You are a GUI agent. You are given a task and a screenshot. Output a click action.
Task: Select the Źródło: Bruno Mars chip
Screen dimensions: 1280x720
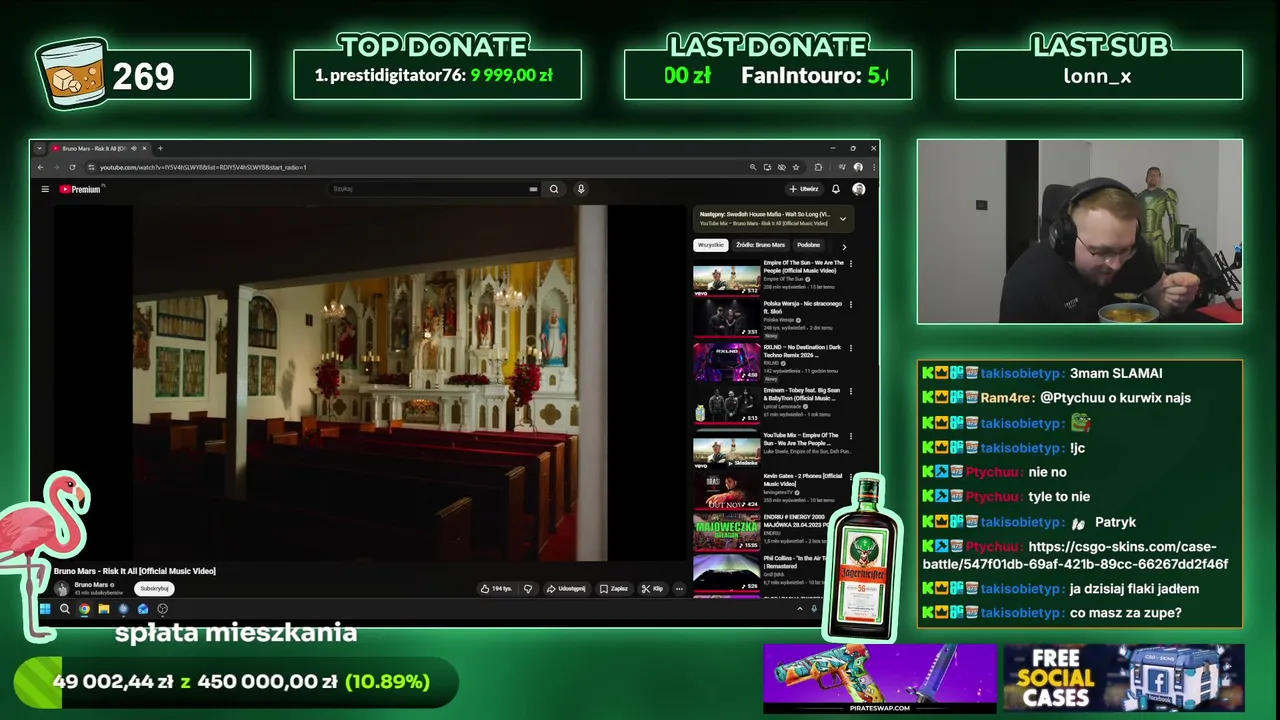pyautogui.click(x=760, y=245)
